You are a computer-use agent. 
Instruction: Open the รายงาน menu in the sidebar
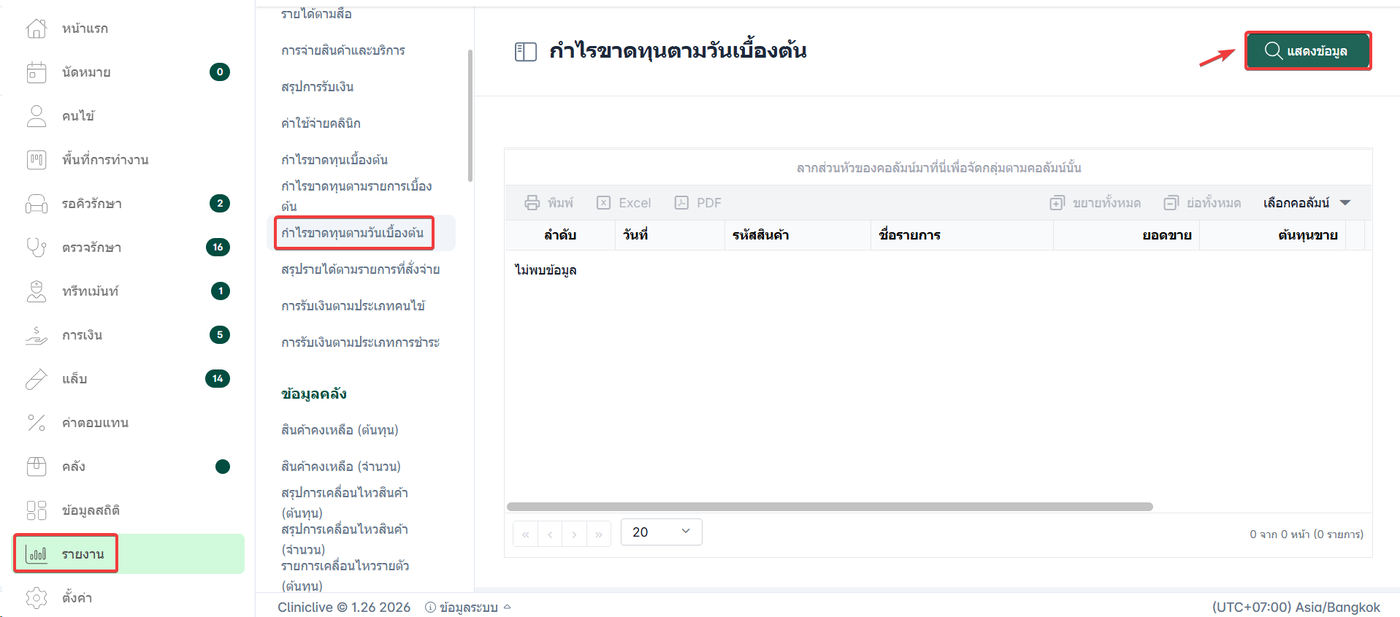point(129,554)
